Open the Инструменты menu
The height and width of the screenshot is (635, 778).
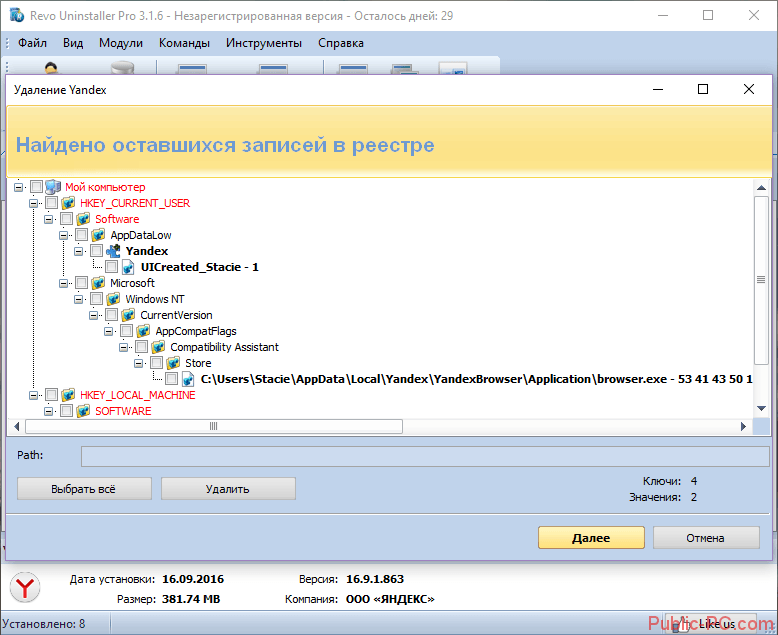pyautogui.click(x=263, y=43)
